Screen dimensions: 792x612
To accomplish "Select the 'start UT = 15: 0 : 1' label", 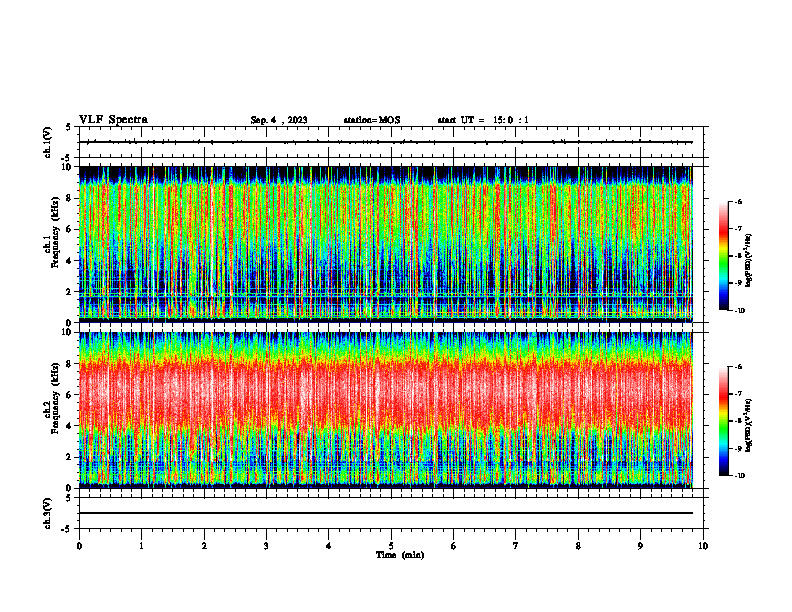I will 483,120.
